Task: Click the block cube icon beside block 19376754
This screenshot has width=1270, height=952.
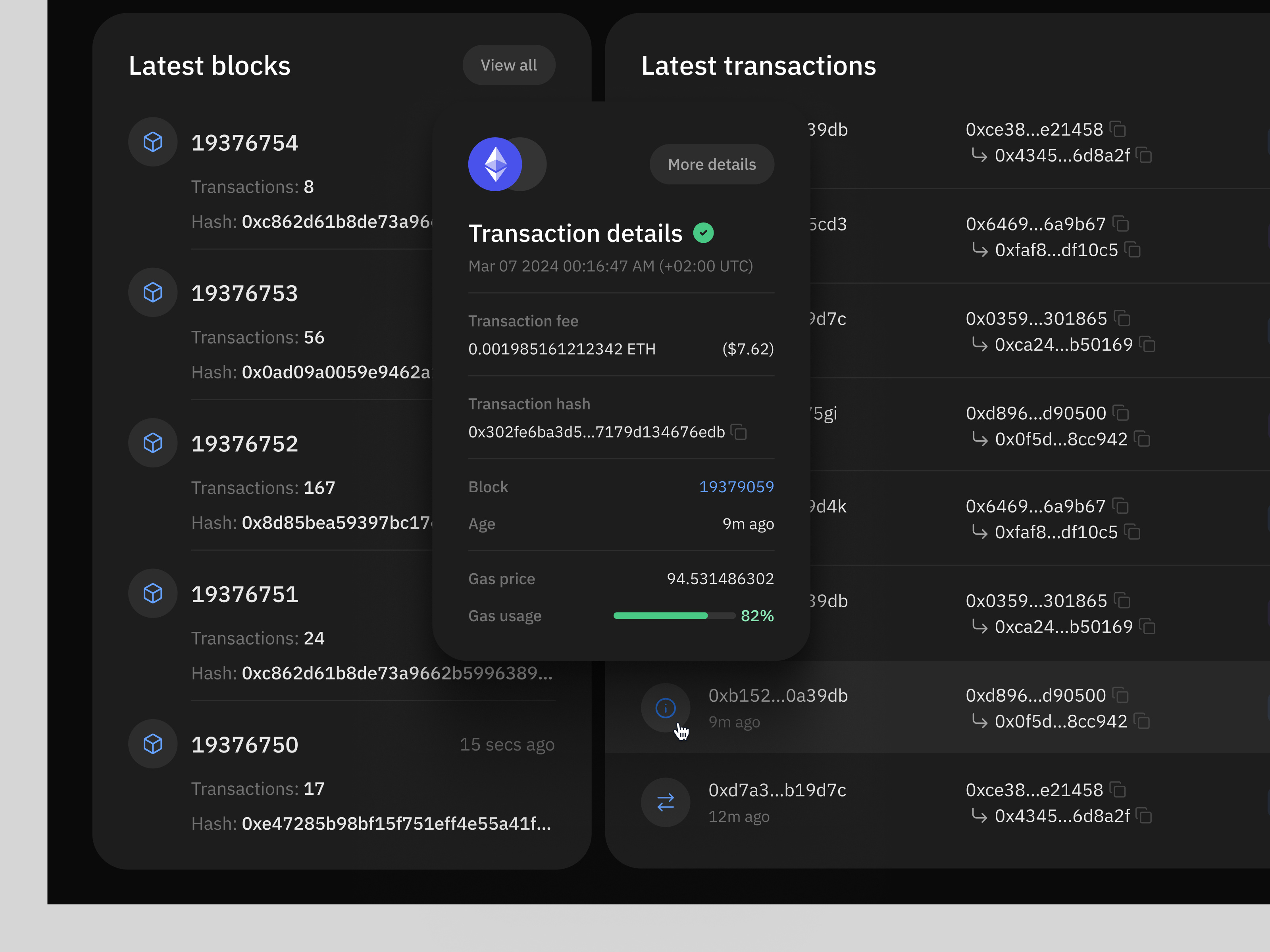Action: point(152,142)
